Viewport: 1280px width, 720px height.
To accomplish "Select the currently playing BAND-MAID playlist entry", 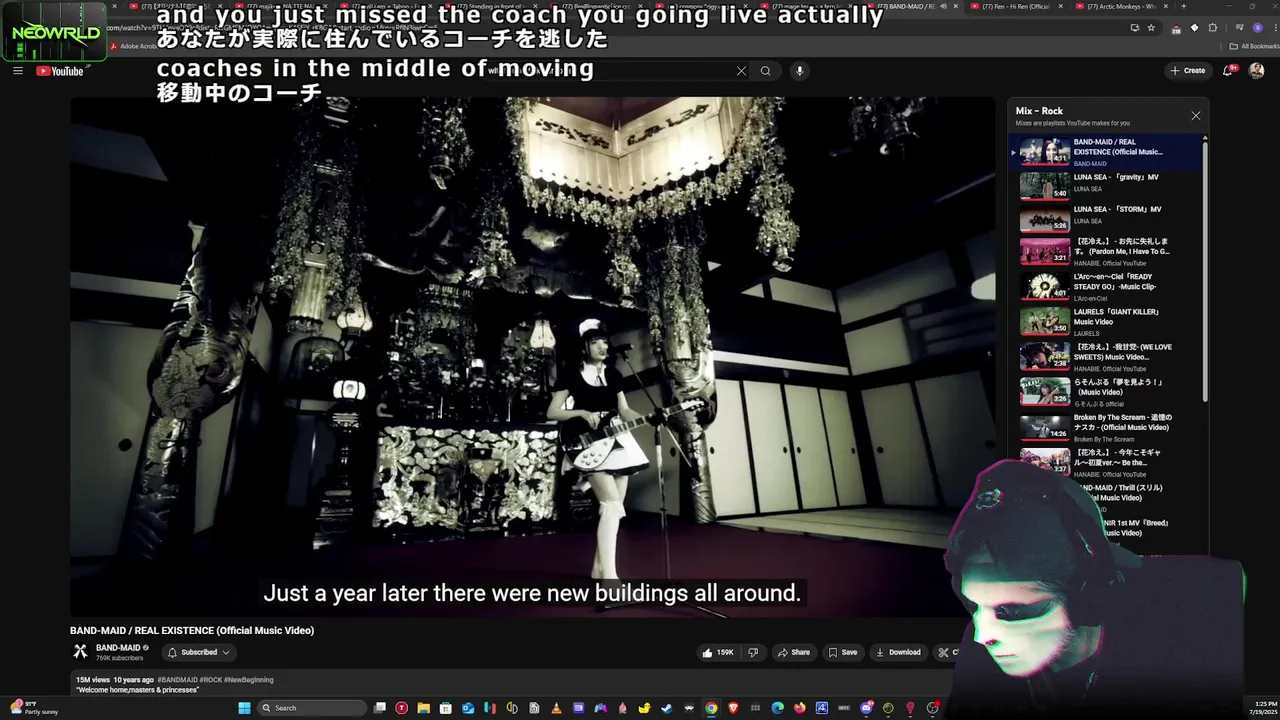I will click(x=1105, y=152).
